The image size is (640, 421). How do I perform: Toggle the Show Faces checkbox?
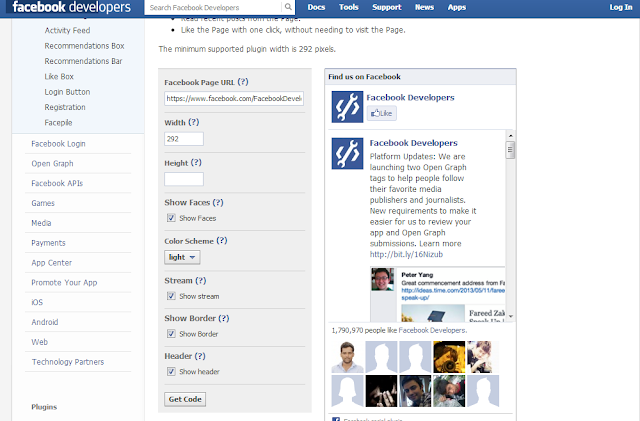[x=171, y=218]
